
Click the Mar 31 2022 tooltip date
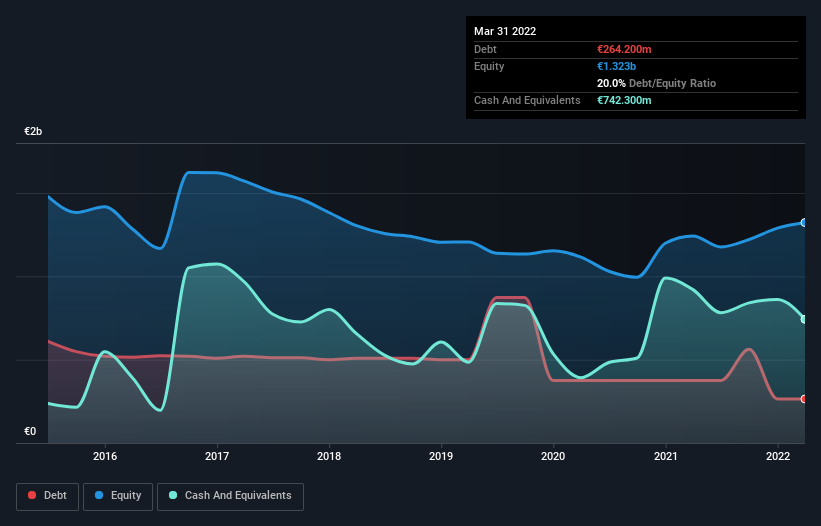pos(505,31)
